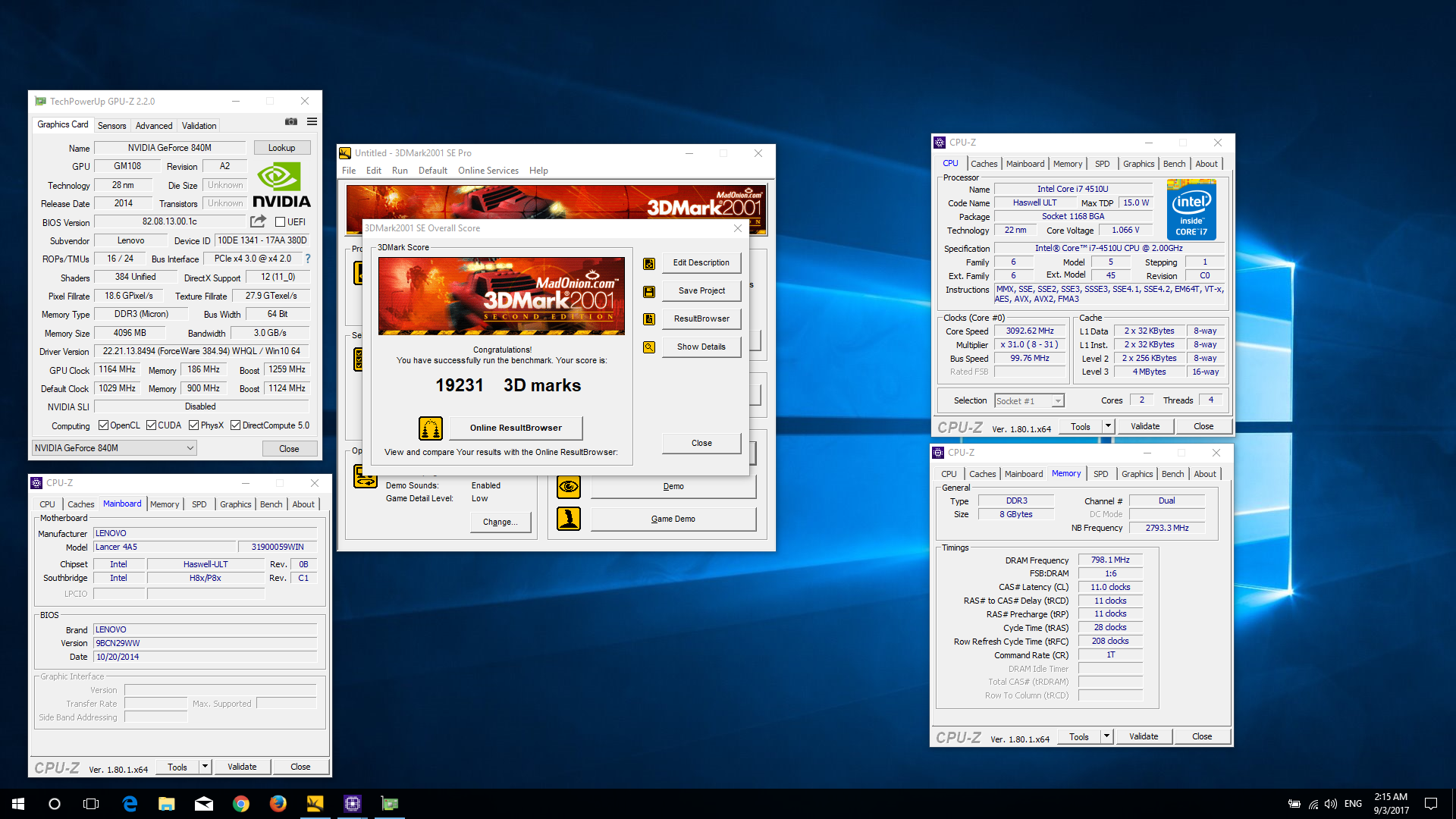Toggle the CUDA checkbox
Viewport: 1456px width, 819px height.
pyautogui.click(x=152, y=425)
